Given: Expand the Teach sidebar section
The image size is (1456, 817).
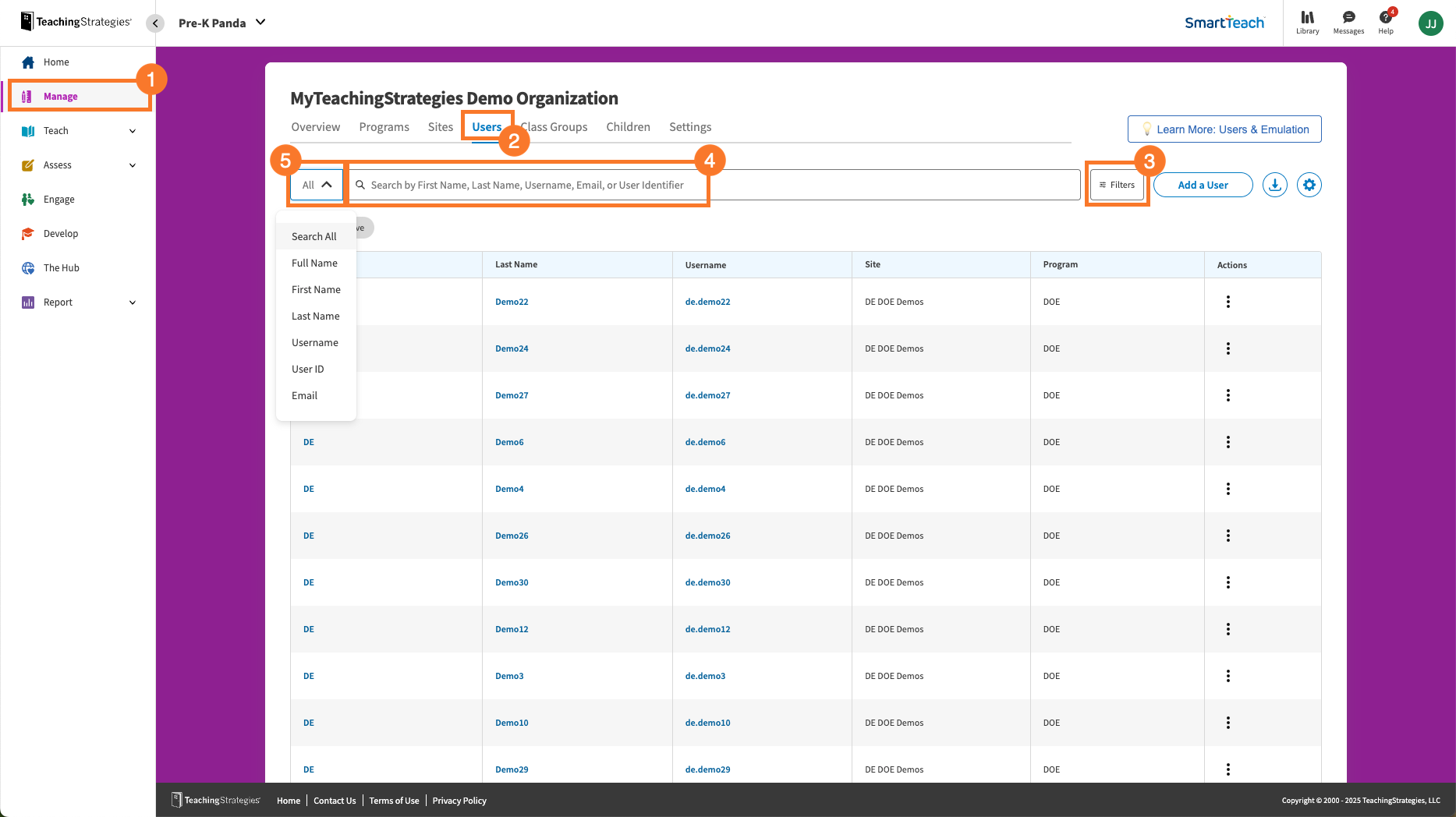Looking at the screenshot, I should (x=133, y=131).
